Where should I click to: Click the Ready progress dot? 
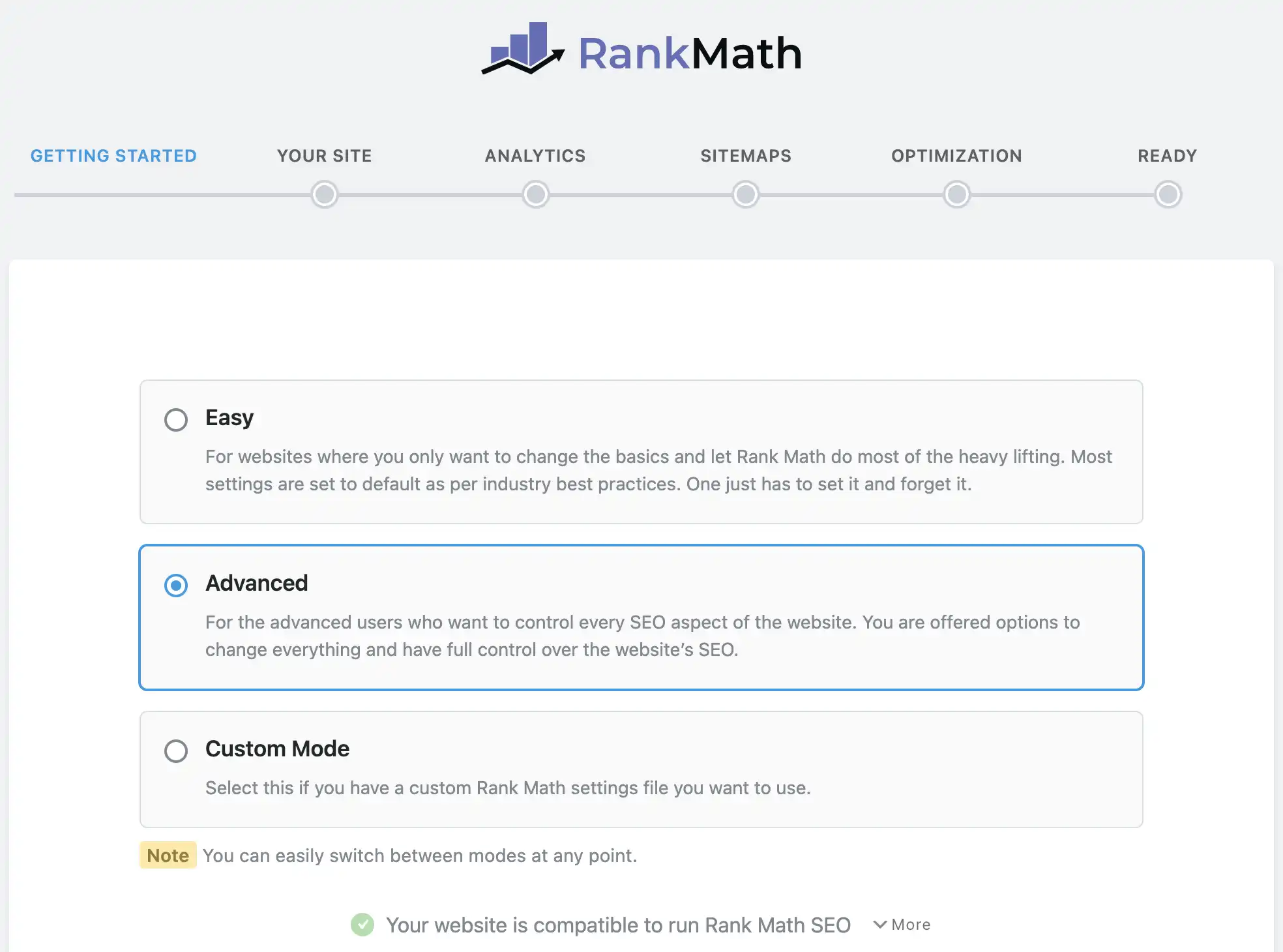pyautogui.click(x=1168, y=194)
